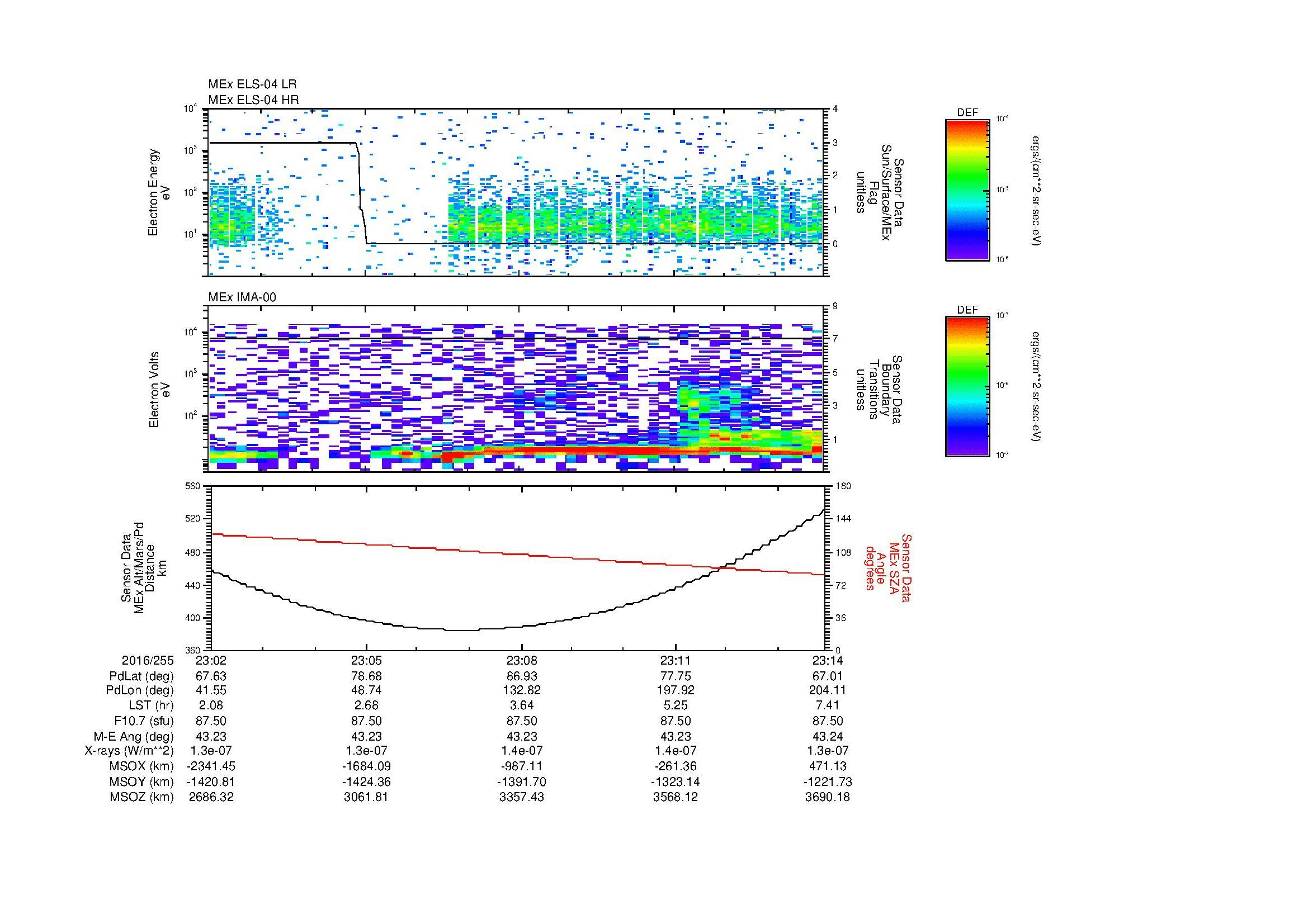Click the PdLat value 86.93
Image resolution: width=1308 pixels, height=924 pixels.
pos(521,676)
